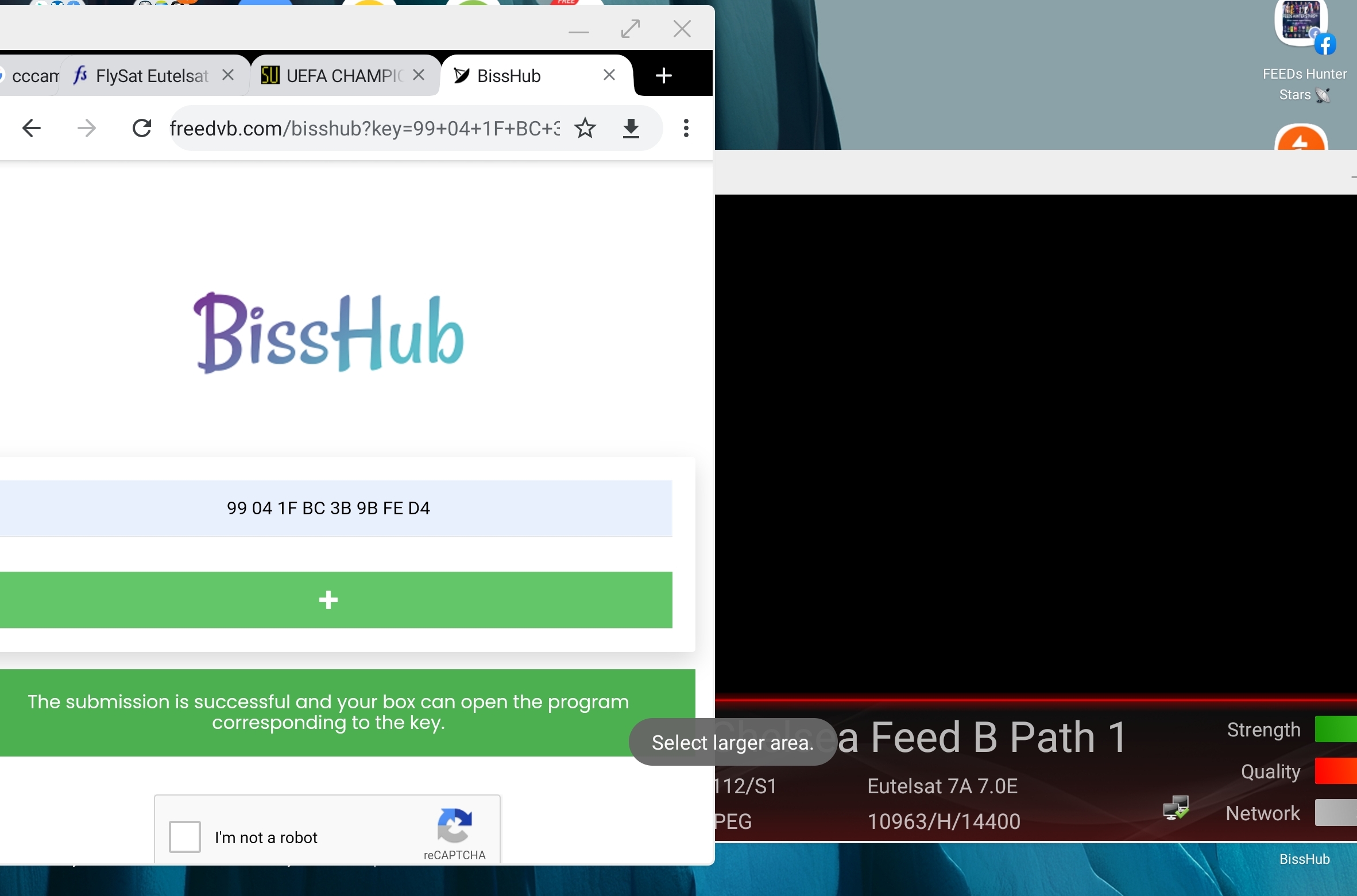The height and width of the screenshot is (896, 1357).
Task: Click the network status icon in player
Action: click(1176, 808)
